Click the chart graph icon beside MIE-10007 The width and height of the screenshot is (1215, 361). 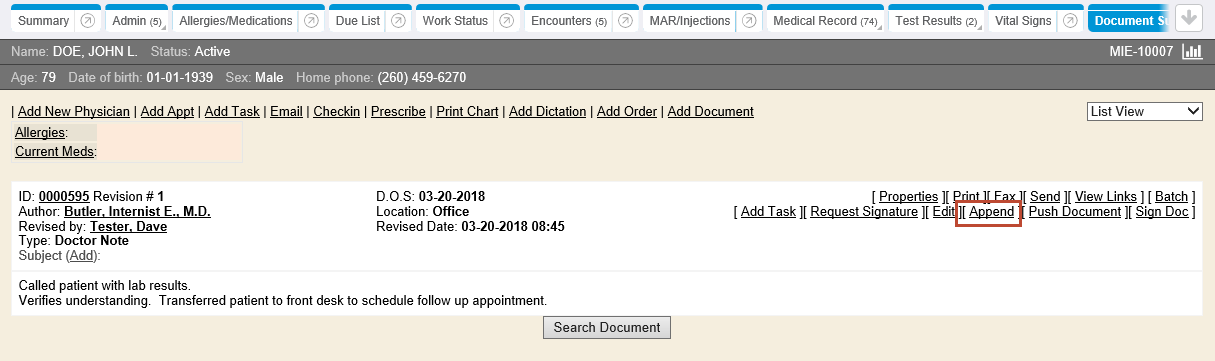click(x=1192, y=52)
